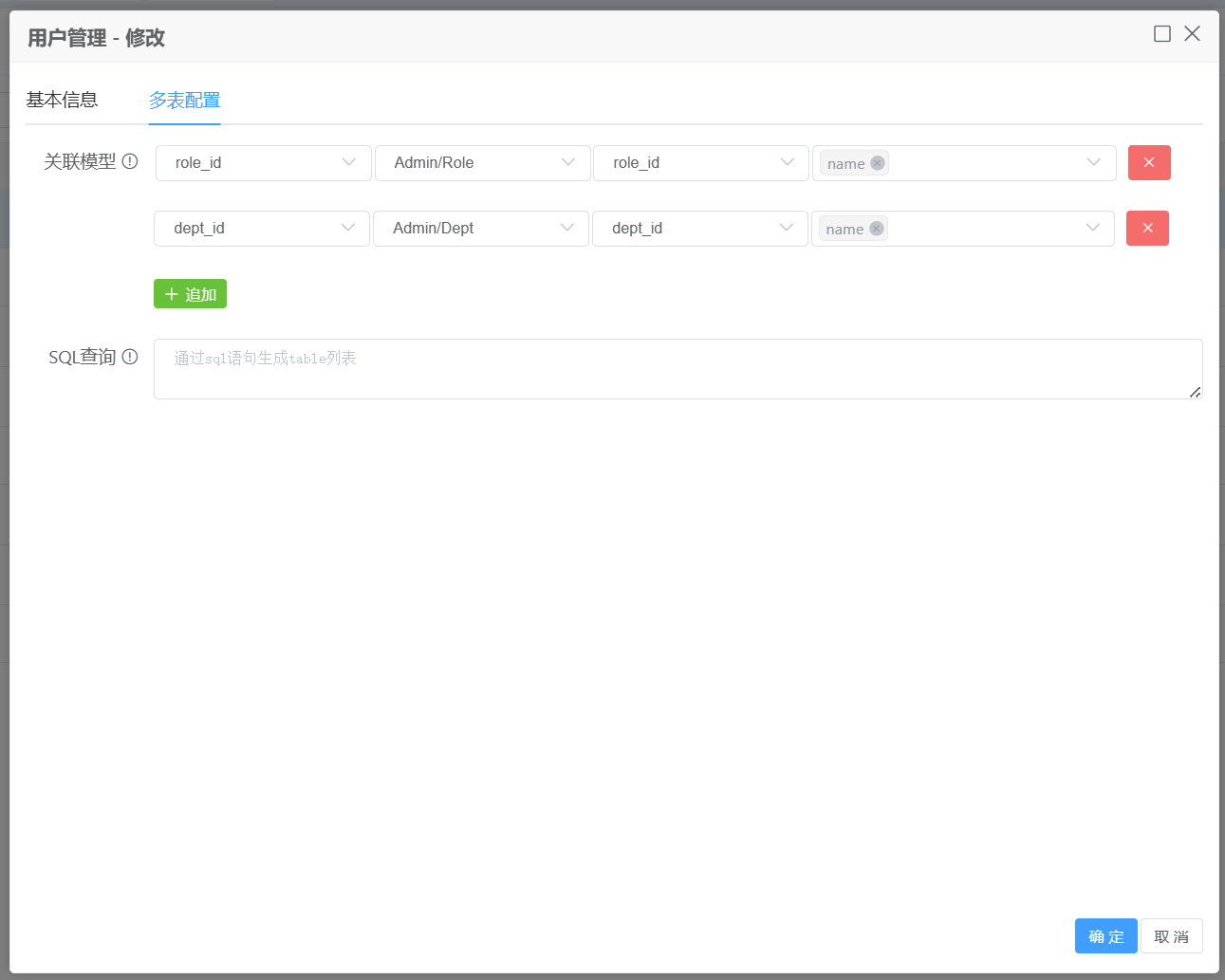The height and width of the screenshot is (980, 1225).
Task: Expand the Admin/Role model dropdown
Action: [x=482, y=162]
